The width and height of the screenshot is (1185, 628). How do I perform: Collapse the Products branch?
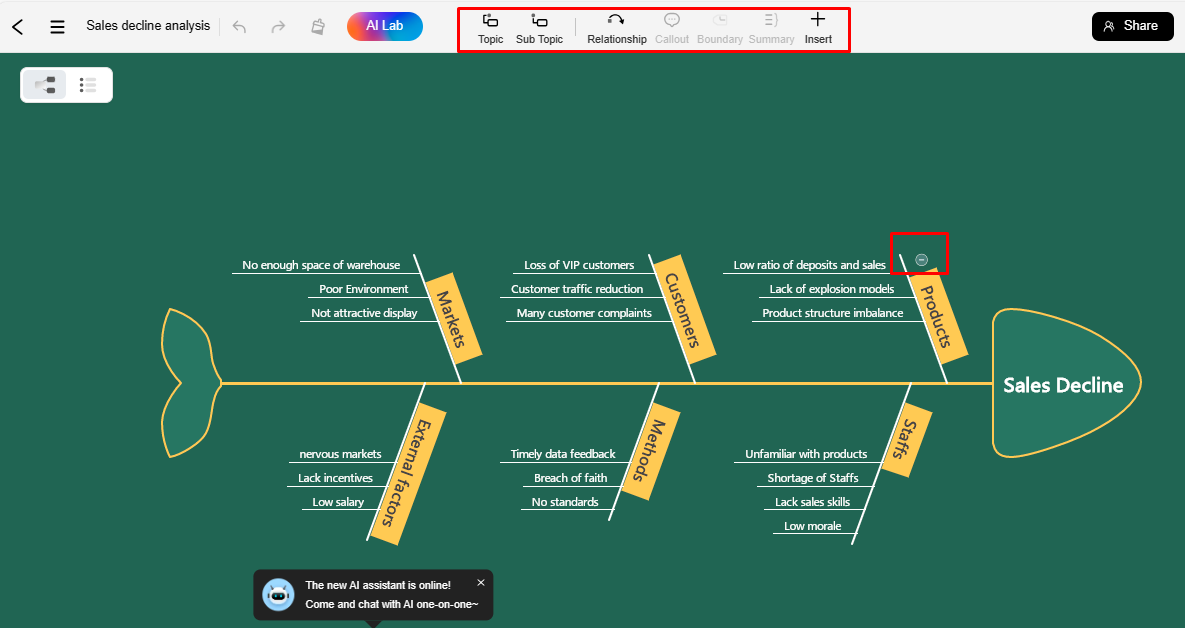(921, 260)
